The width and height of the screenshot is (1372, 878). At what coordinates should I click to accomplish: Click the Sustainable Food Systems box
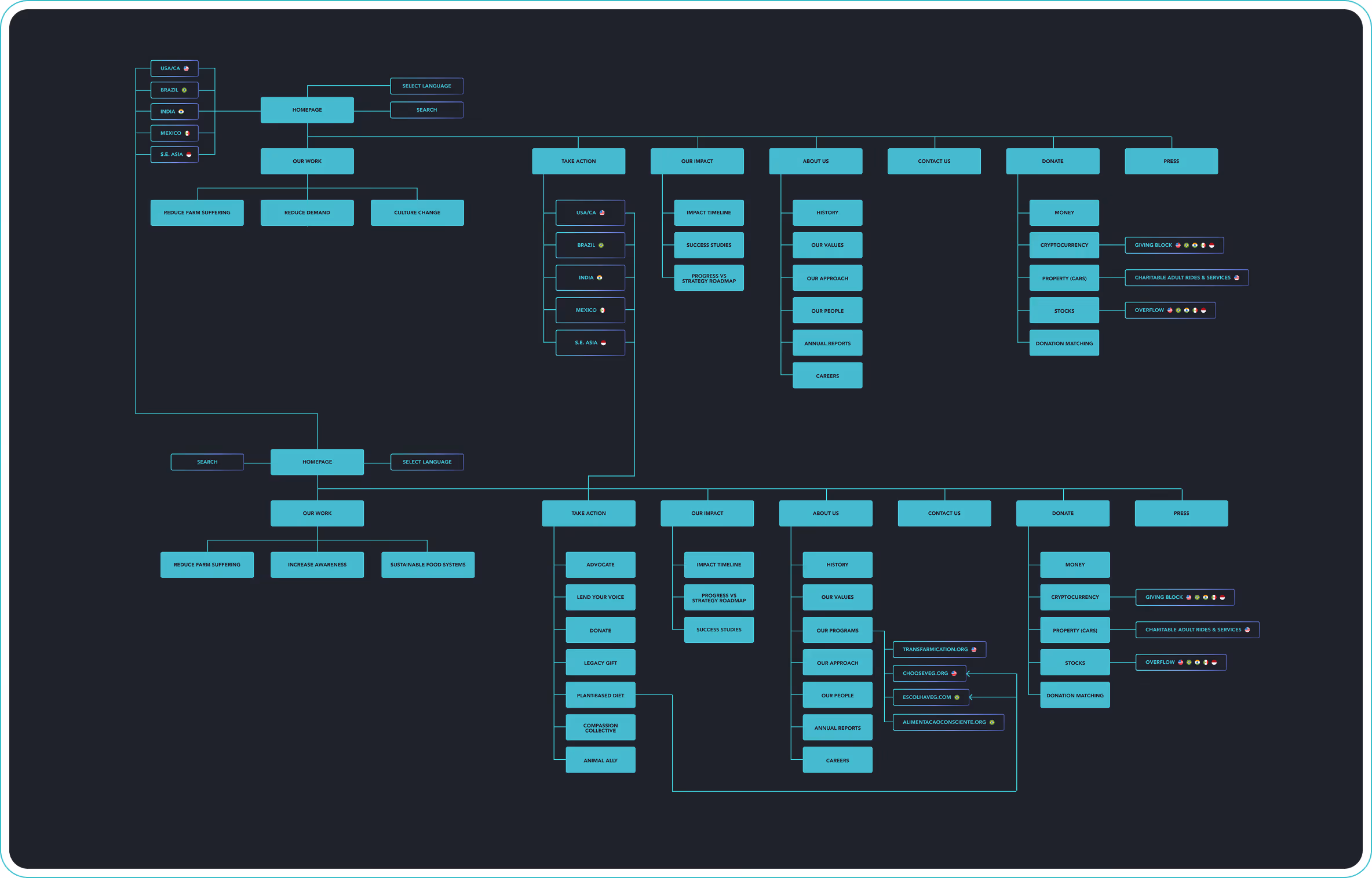tap(428, 565)
